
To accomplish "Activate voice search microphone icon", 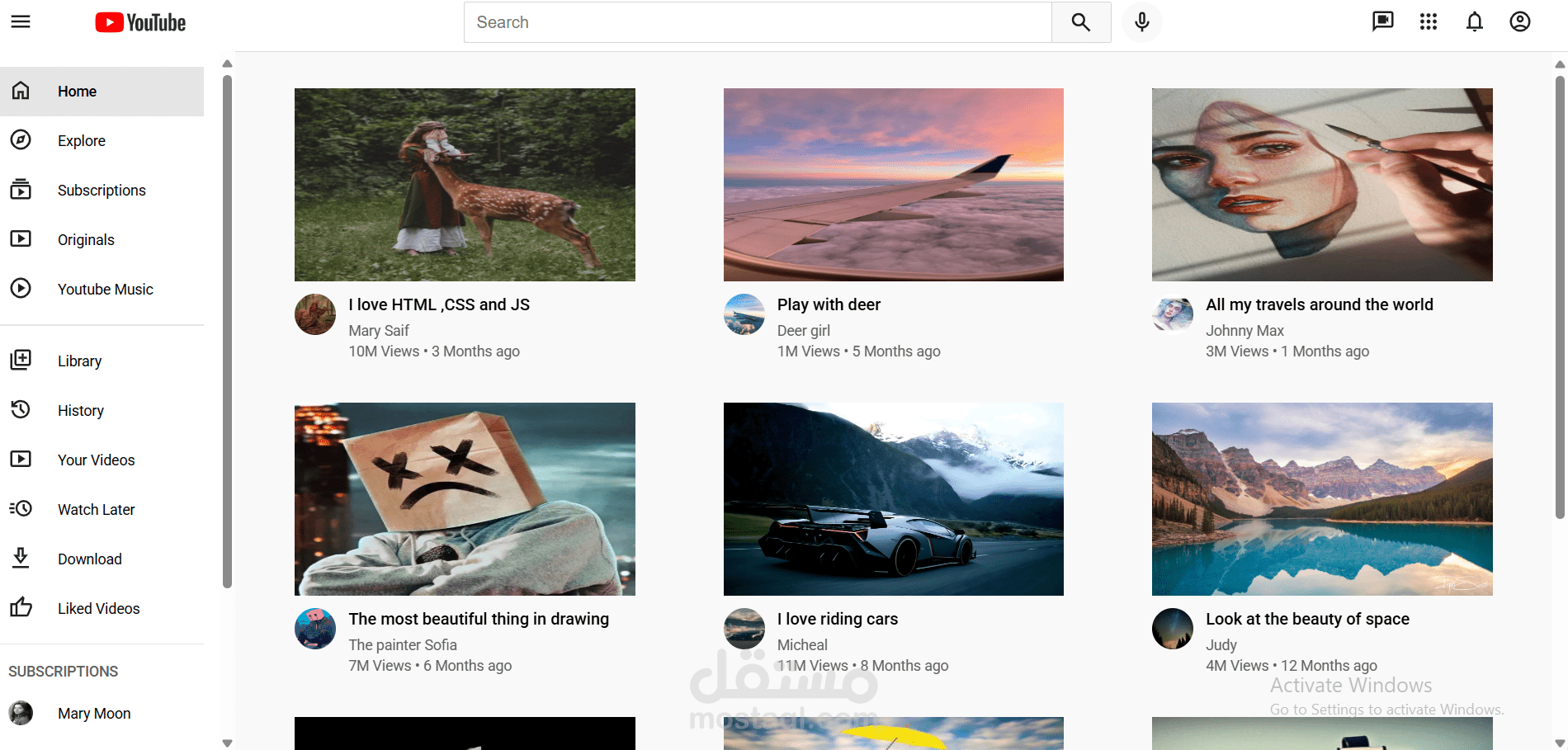I will (1142, 22).
